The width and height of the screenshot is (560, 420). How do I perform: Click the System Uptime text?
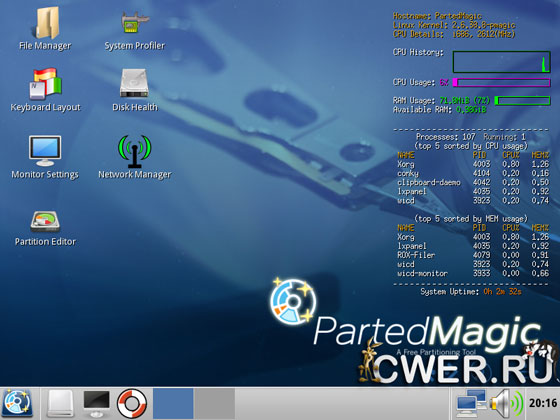(x=471, y=292)
